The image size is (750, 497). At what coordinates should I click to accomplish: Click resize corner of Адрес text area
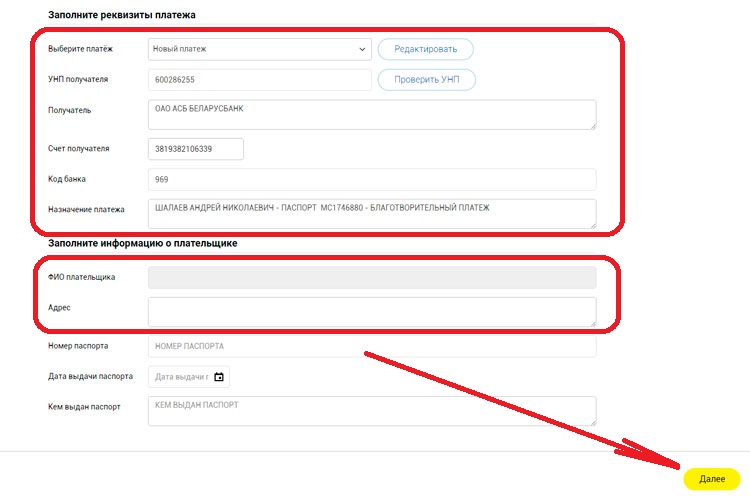pyautogui.click(x=592, y=322)
